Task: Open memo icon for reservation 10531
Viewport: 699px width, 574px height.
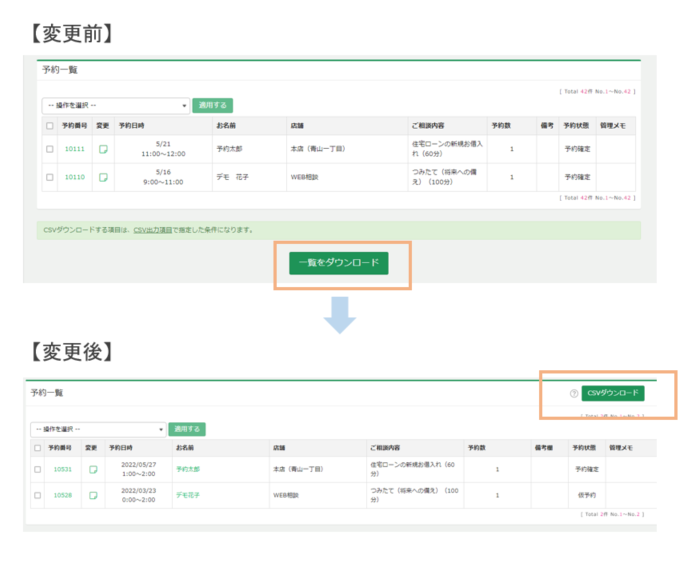Action: coord(93,469)
